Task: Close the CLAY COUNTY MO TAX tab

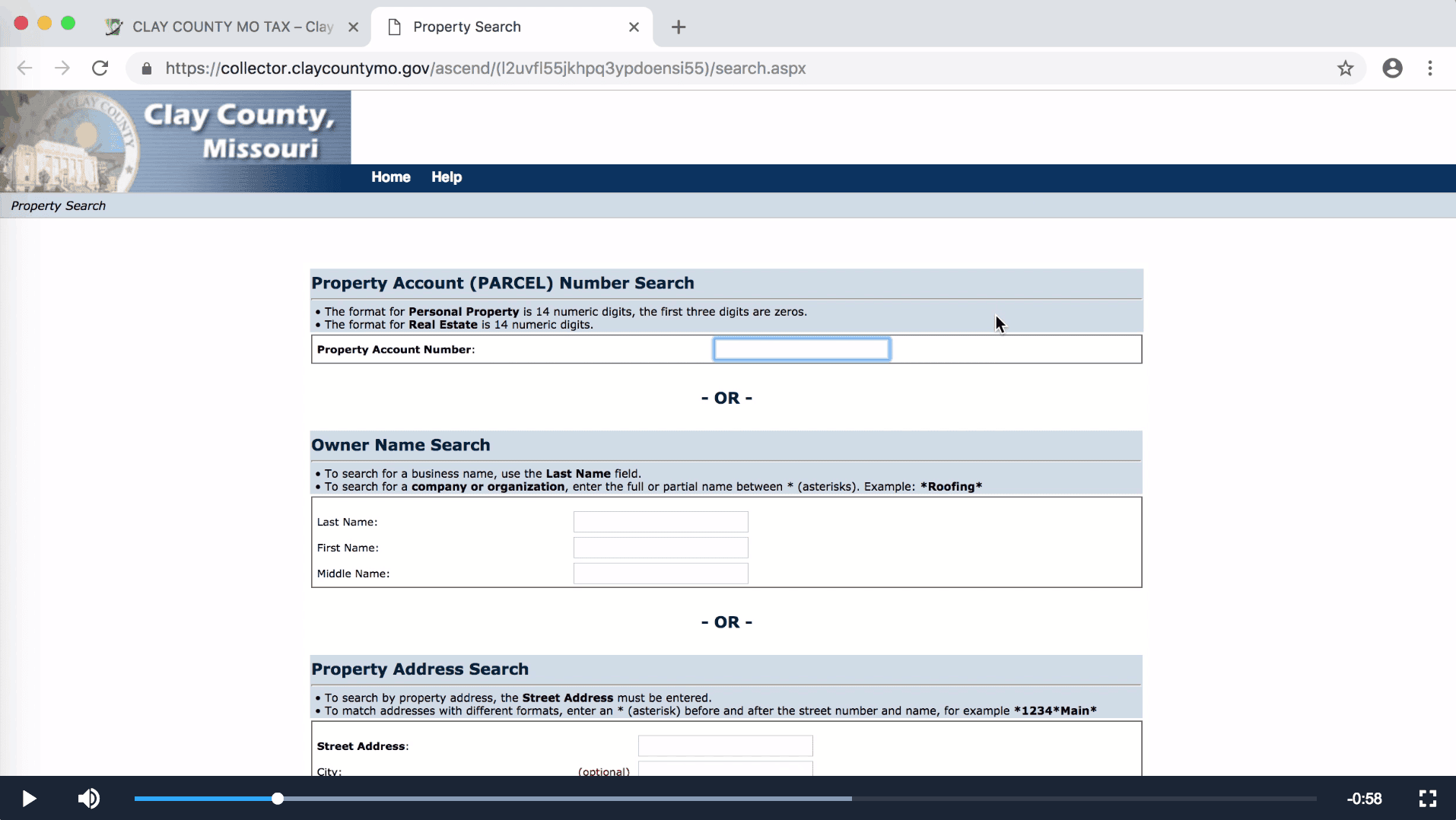Action: pyautogui.click(x=353, y=27)
